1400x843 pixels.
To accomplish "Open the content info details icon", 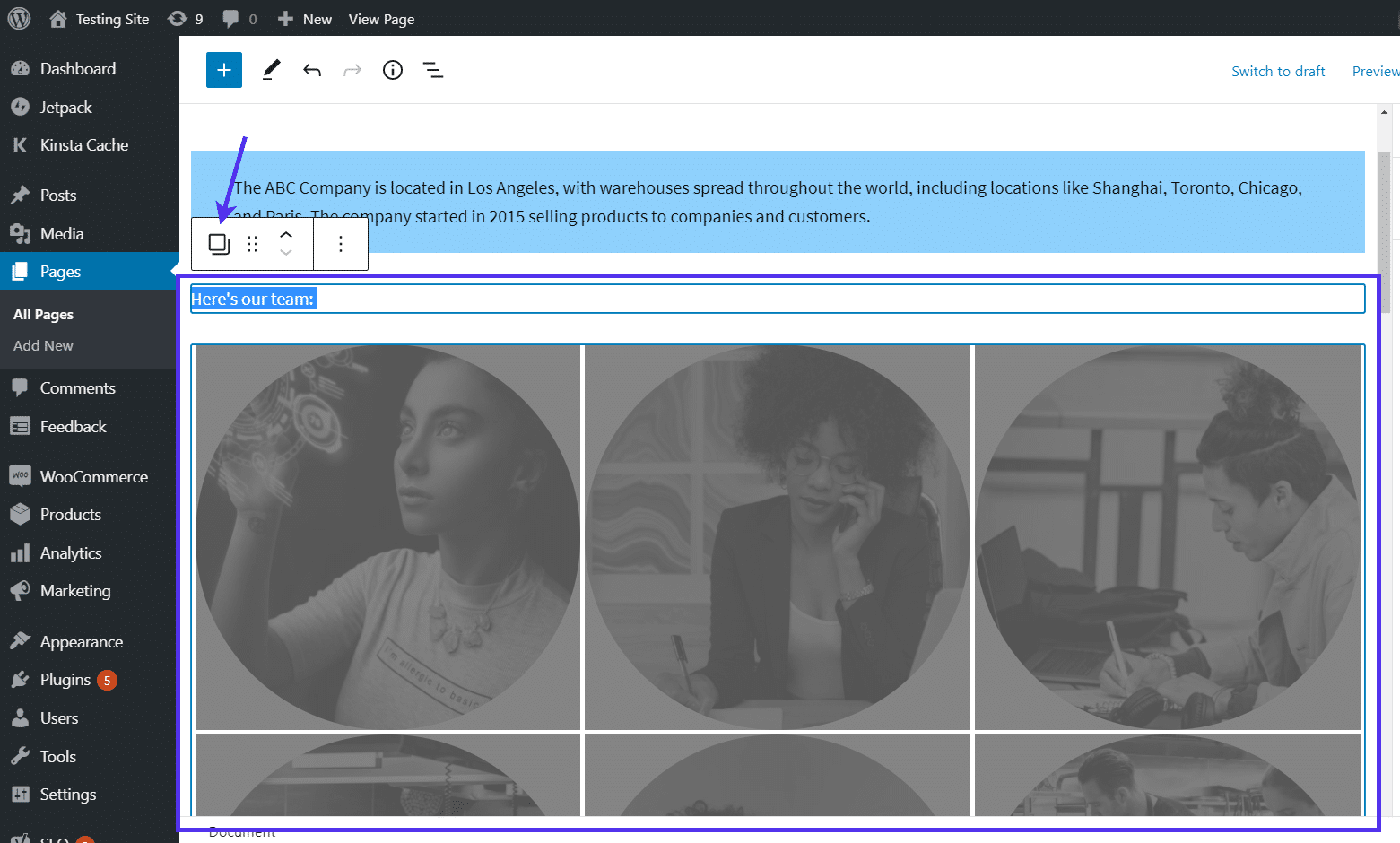I will point(393,70).
